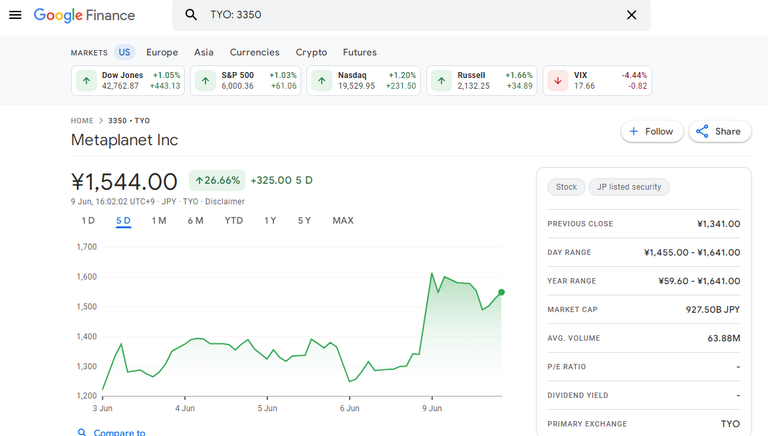Follow Metaplanet Inc stock
This screenshot has width=768, height=436.
[x=651, y=131]
